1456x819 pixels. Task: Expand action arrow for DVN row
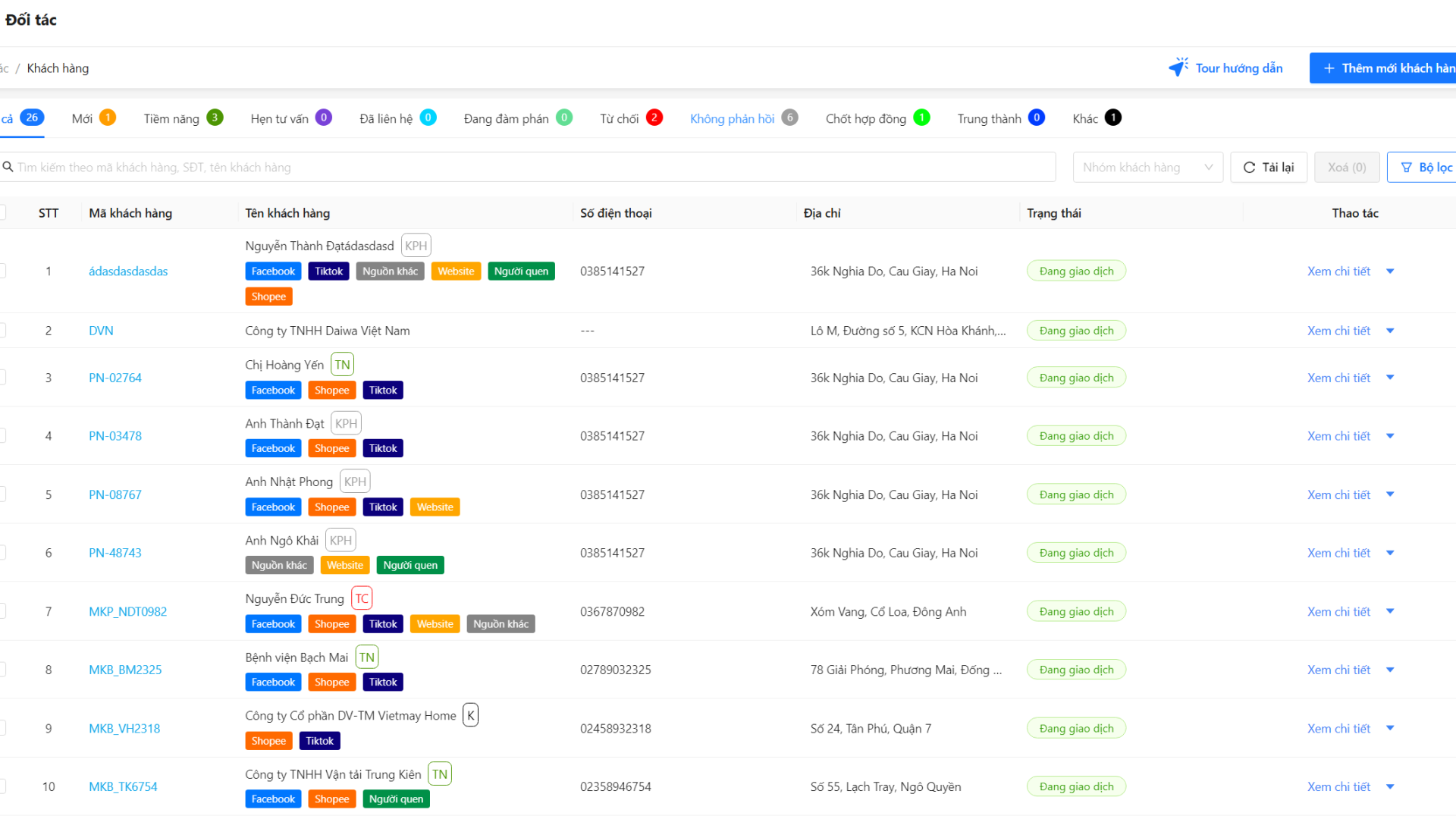pos(1390,331)
